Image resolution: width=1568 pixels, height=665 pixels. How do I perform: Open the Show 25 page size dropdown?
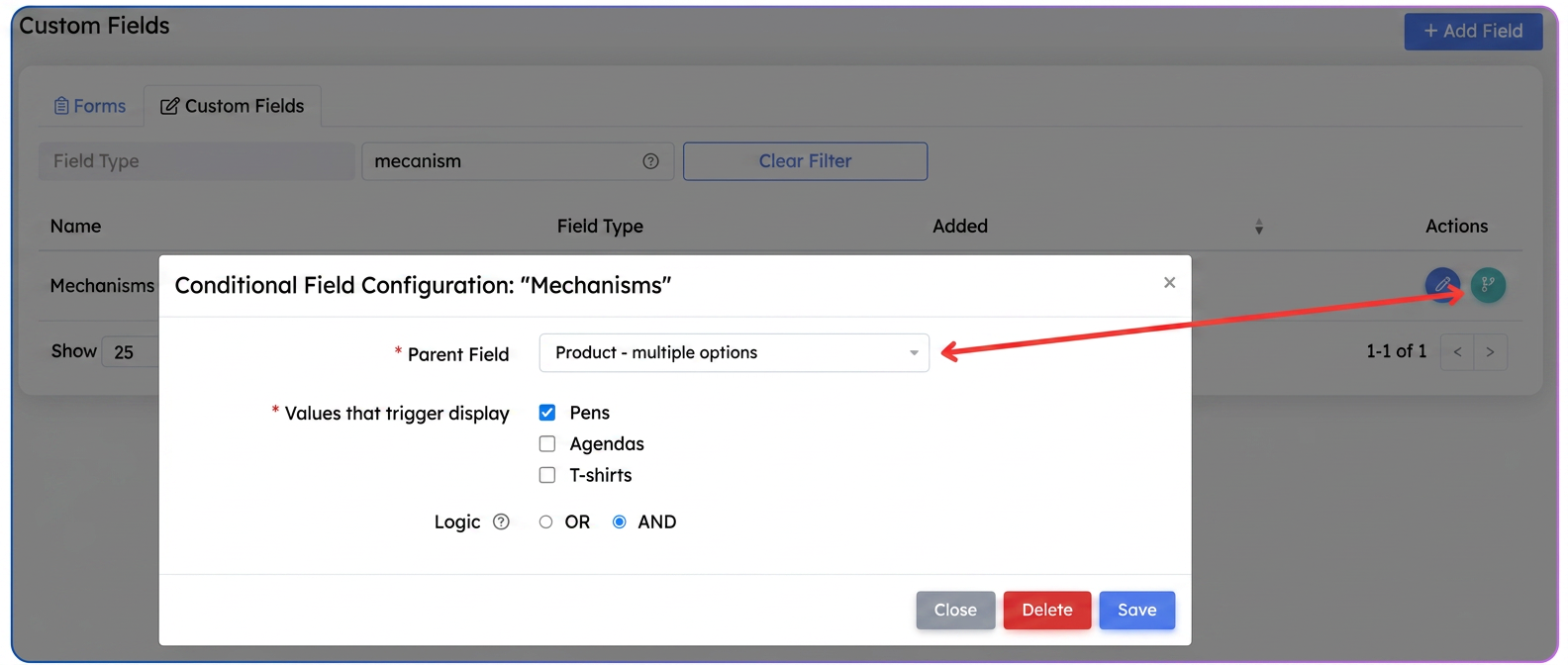click(x=131, y=352)
